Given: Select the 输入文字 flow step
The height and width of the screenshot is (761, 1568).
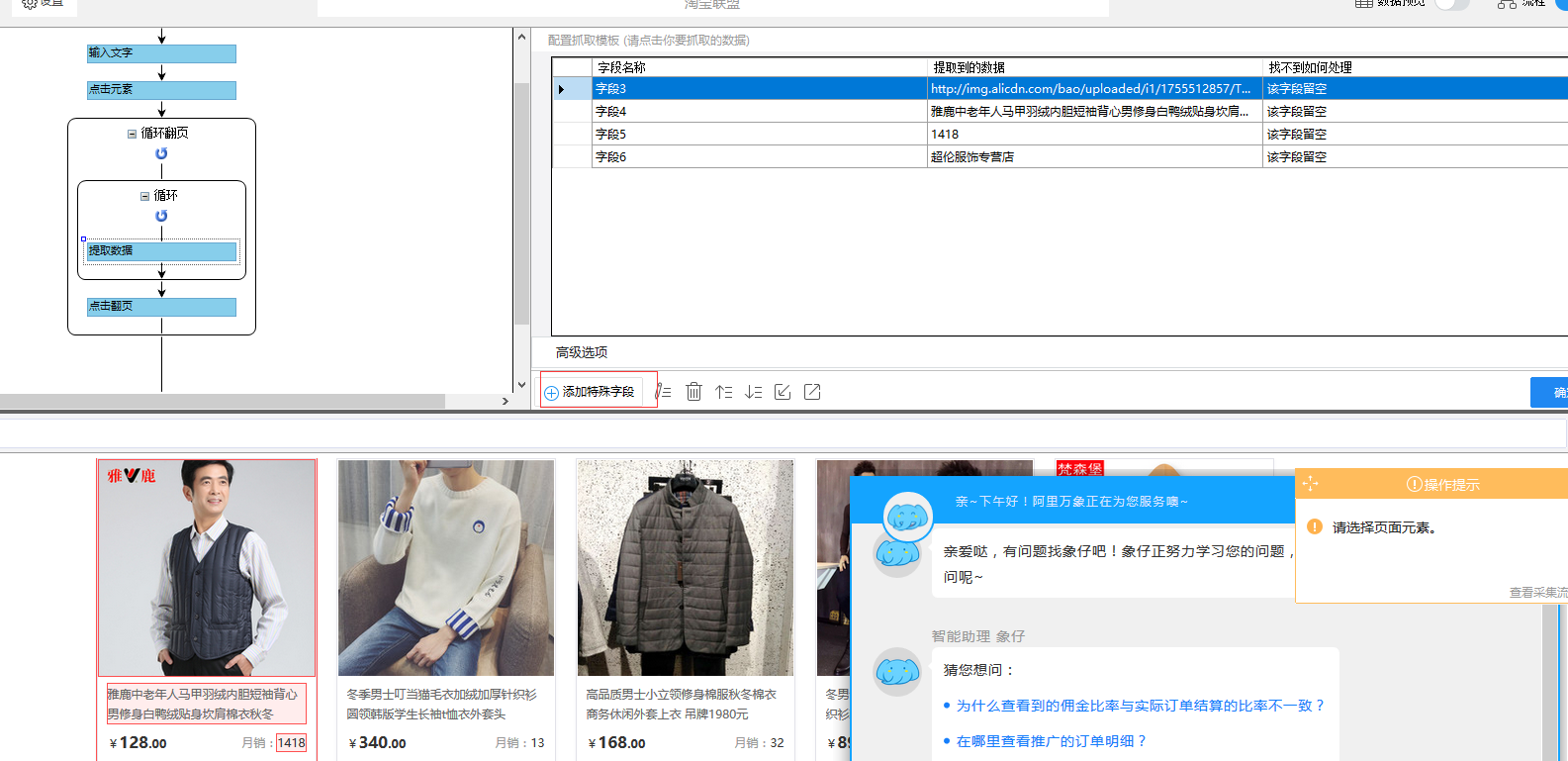Looking at the screenshot, I should tap(161, 53).
